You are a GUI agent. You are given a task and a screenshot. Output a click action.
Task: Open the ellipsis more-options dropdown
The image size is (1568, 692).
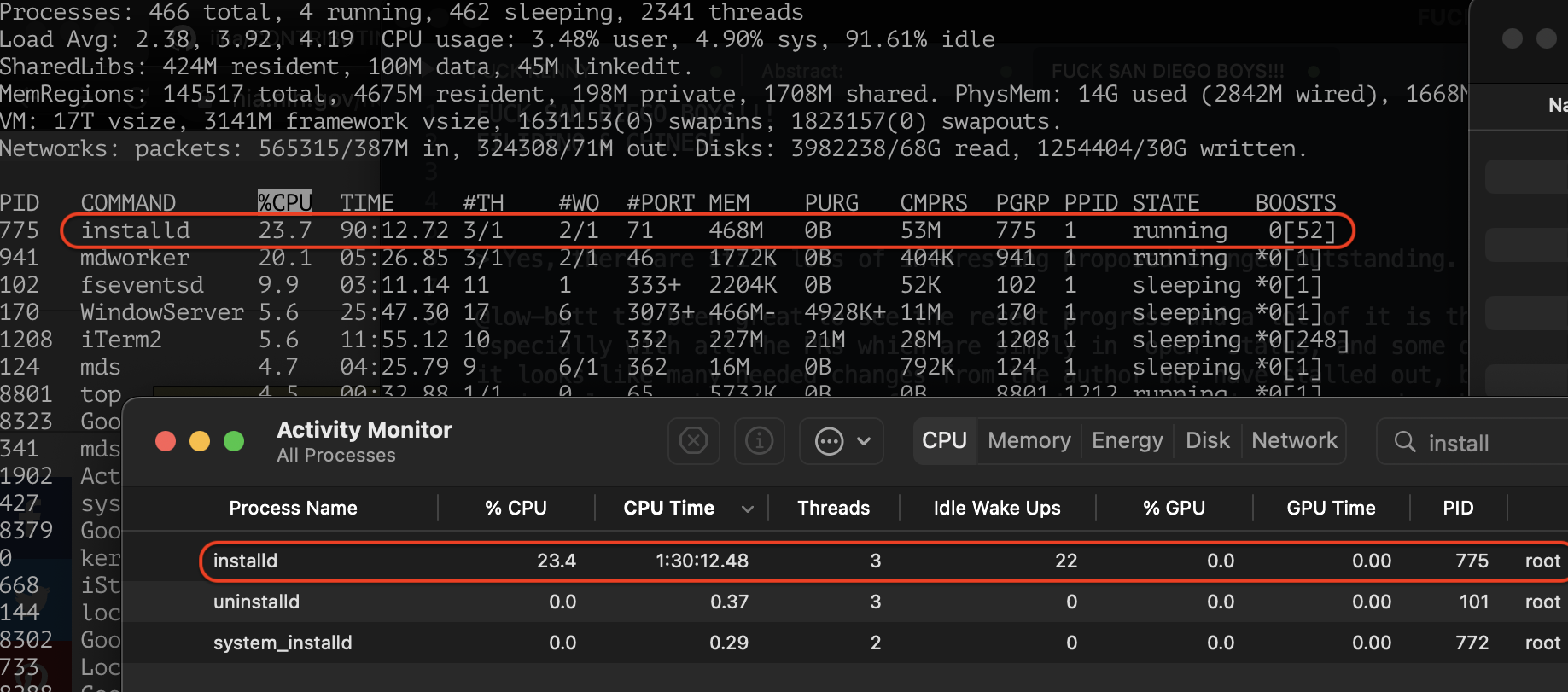[842, 441]
